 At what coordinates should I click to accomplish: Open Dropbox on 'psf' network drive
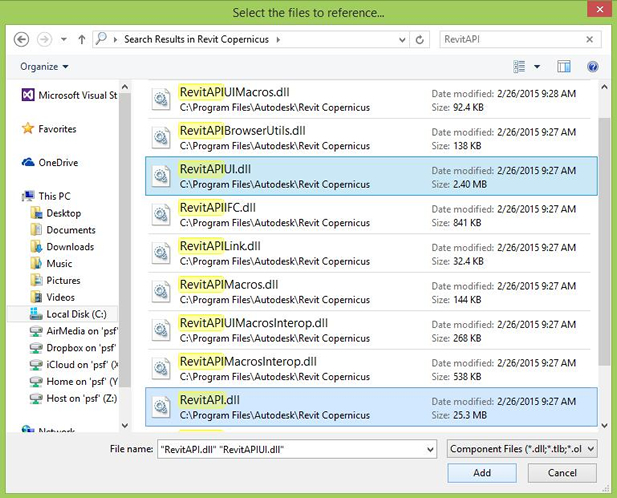coord(73,348)
